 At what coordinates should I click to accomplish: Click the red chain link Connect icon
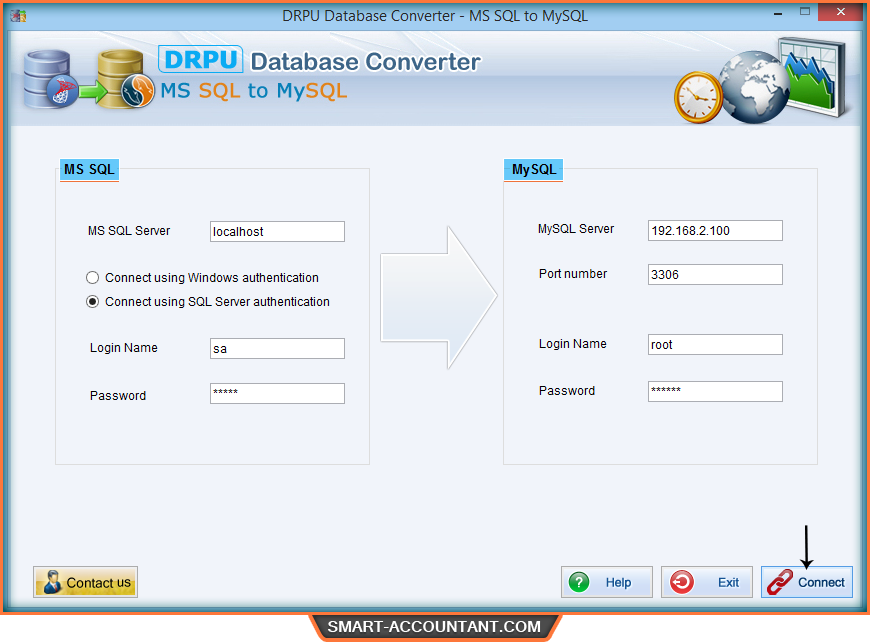click(780, 582)
